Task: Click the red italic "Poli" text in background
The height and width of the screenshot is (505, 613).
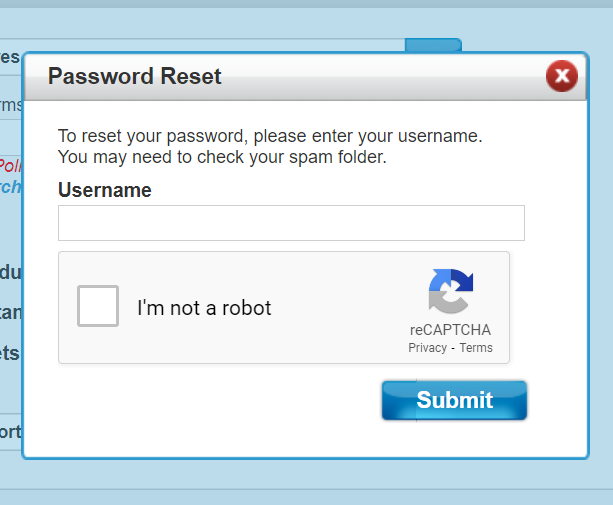Action: (10, 165)
